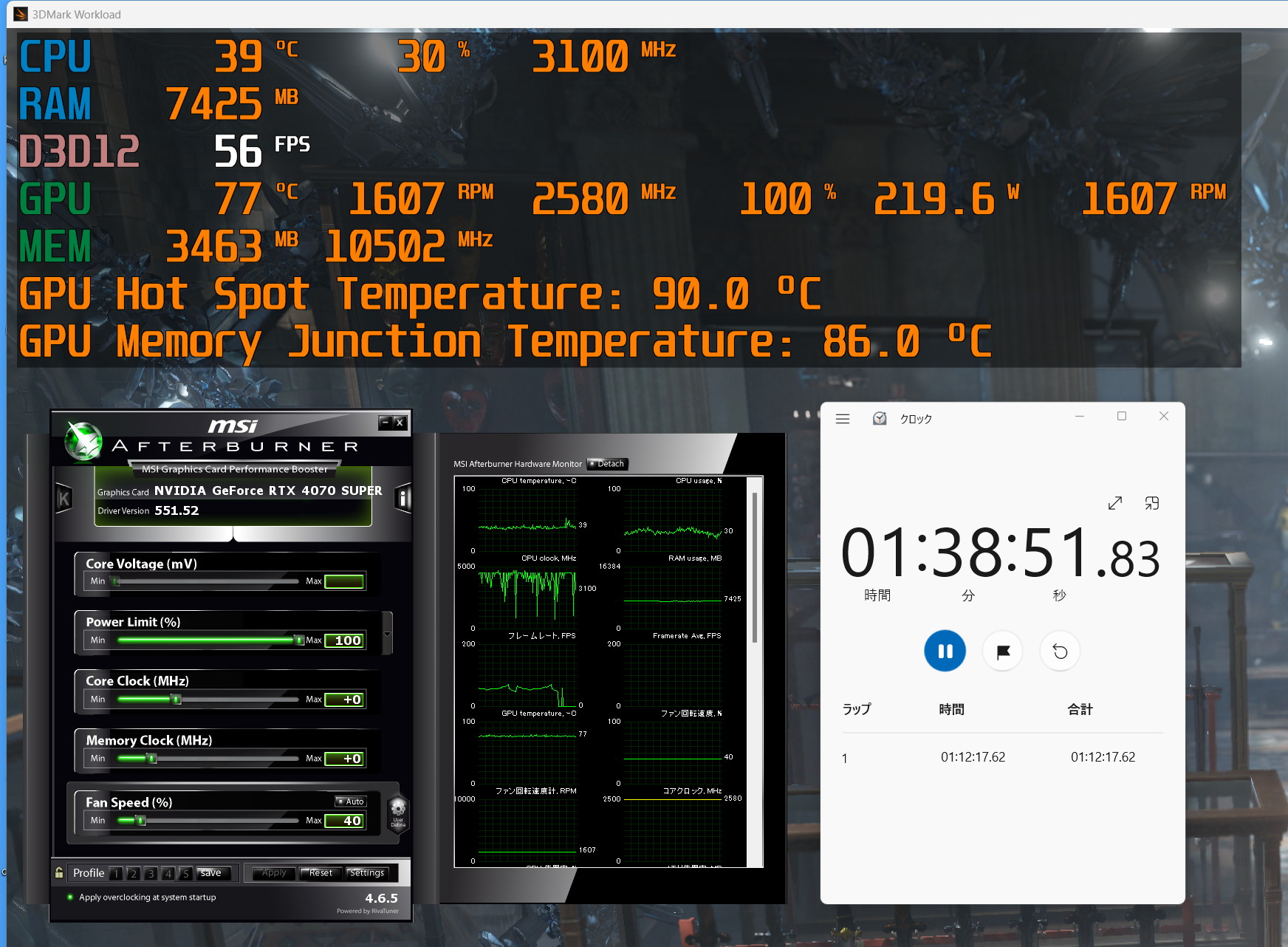The width and height of the screenshot is (1288, 947).
Task: Close the MSI Afterburner window
Action: coord(399,423)
